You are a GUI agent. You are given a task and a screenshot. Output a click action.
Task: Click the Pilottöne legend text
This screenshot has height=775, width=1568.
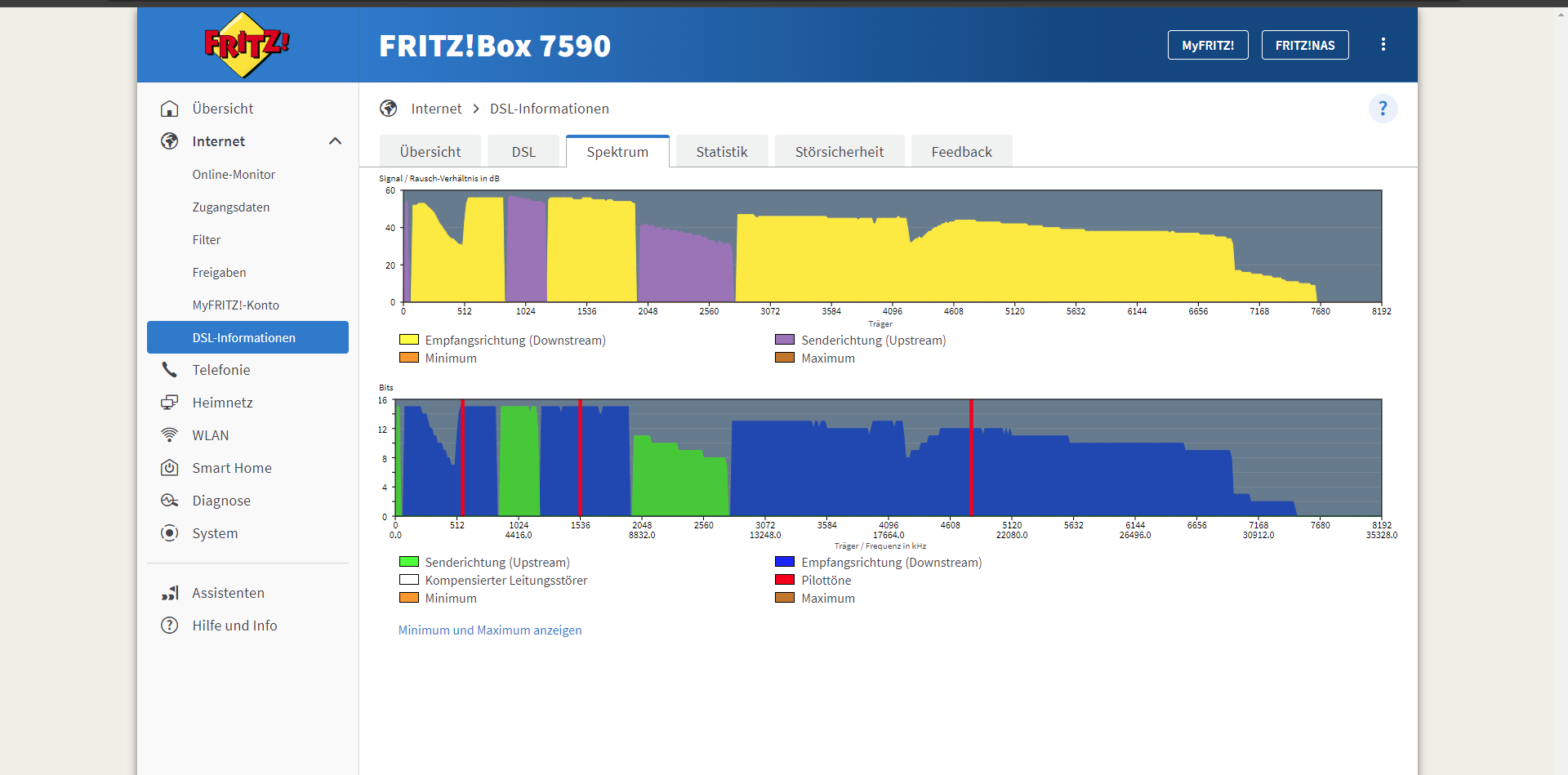pos(826,580)
